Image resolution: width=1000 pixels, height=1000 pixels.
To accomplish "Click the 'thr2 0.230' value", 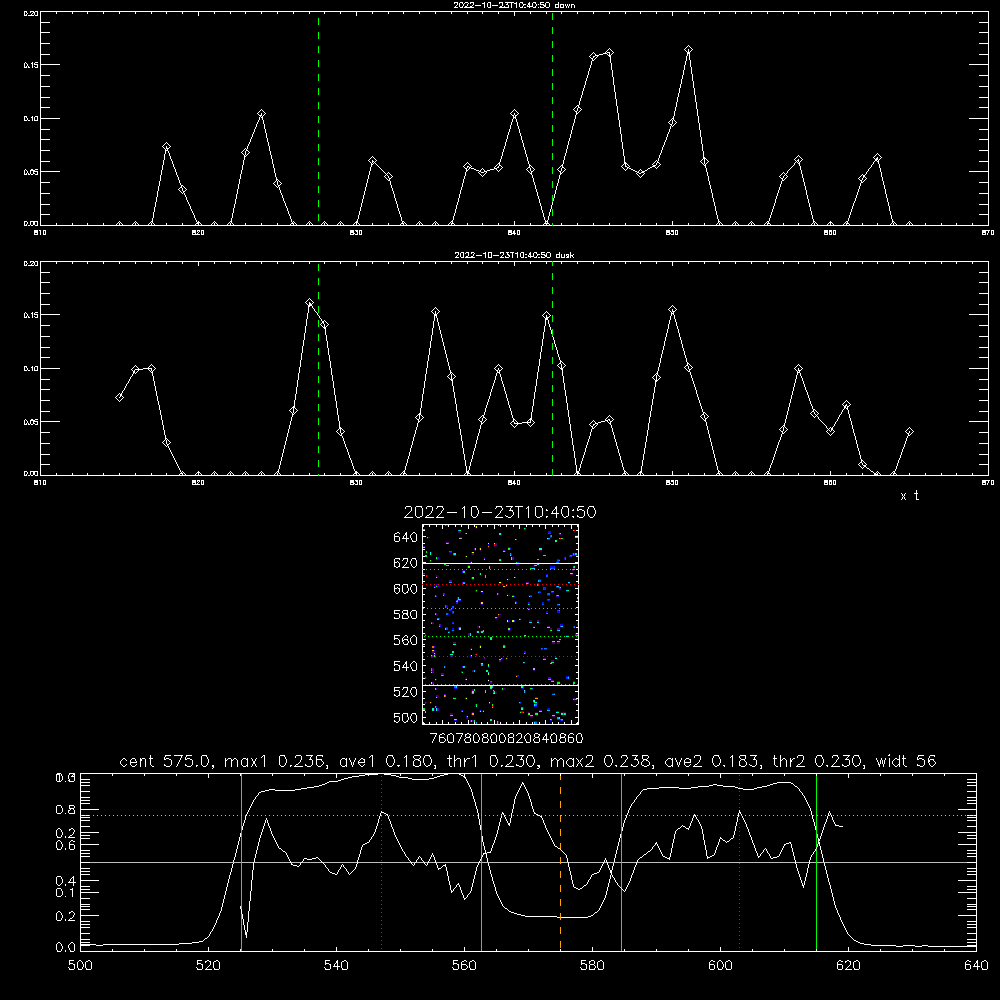I will [818, 761].
